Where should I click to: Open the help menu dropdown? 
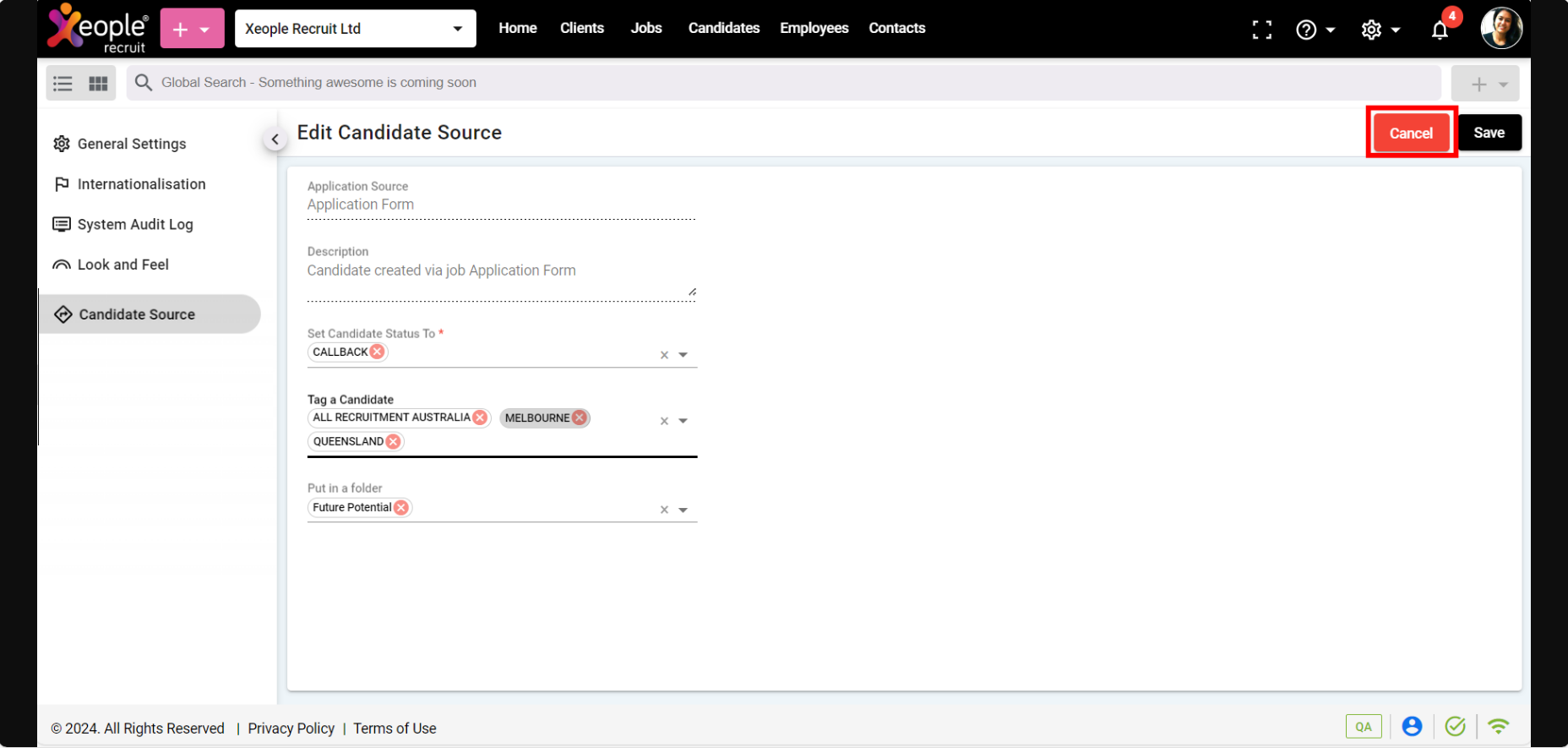[x=1315, y=30]
